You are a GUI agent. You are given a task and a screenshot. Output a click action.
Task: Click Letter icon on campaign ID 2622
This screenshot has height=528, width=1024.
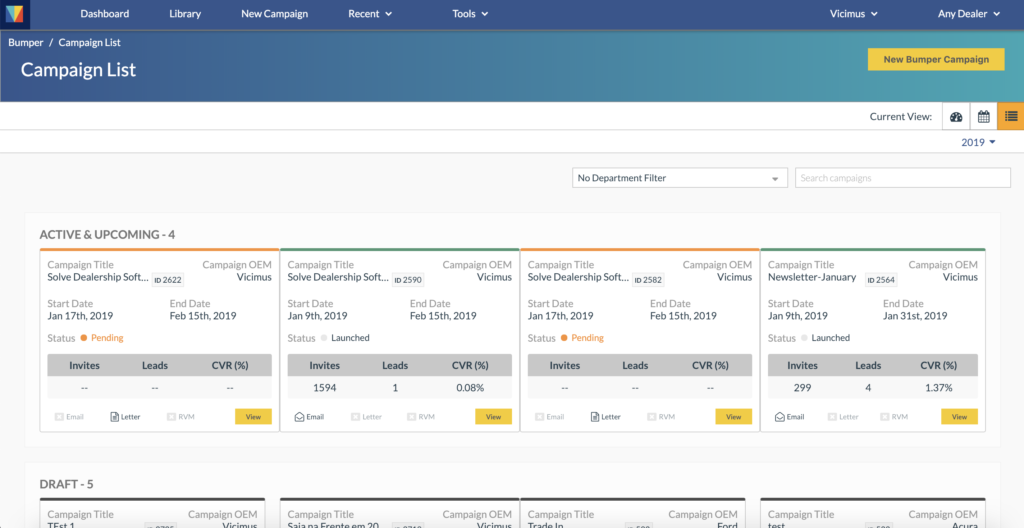[114, 417]
